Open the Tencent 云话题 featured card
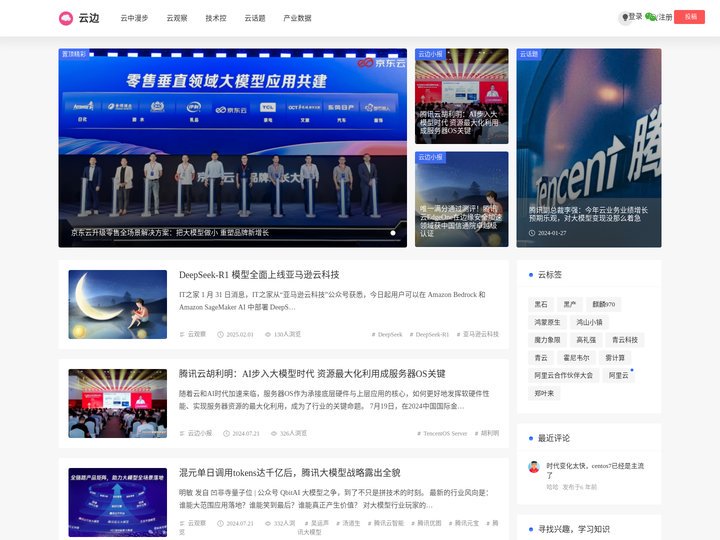This screenshot has height=540, width=720. point(589,148)
